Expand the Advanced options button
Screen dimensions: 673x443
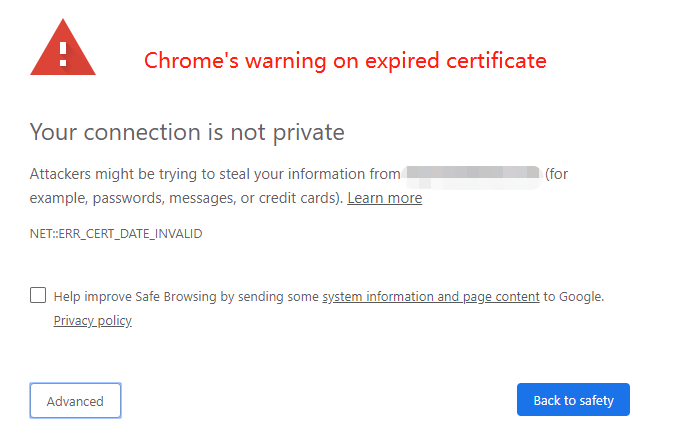[x=75, y=400]
